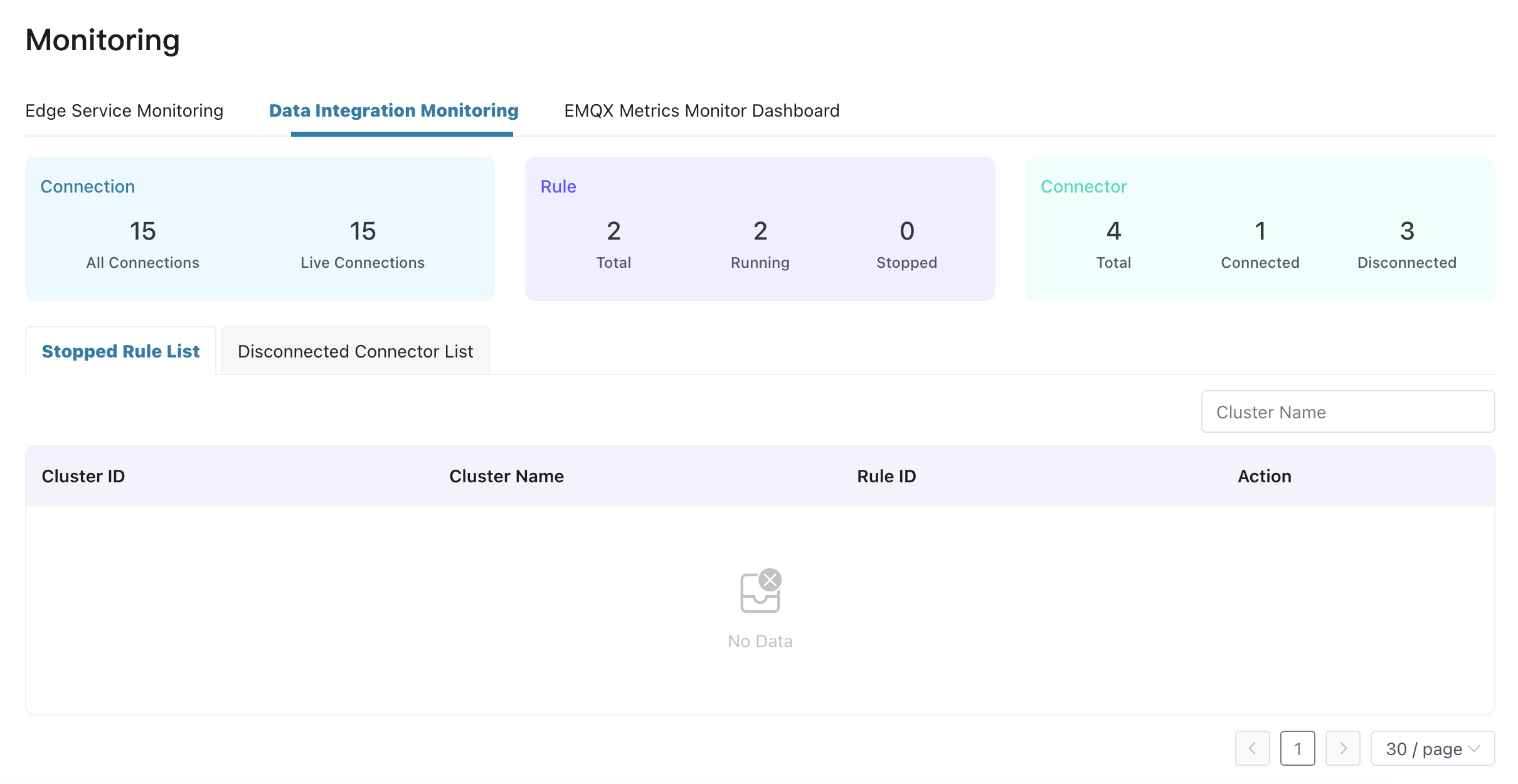Click the Action column header
This screenshot has width=1518, height=784.
(x=1264, y=476)
